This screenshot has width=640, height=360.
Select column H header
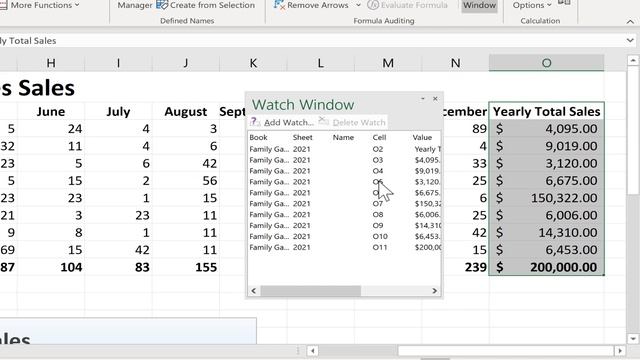(x=51, y=63)
